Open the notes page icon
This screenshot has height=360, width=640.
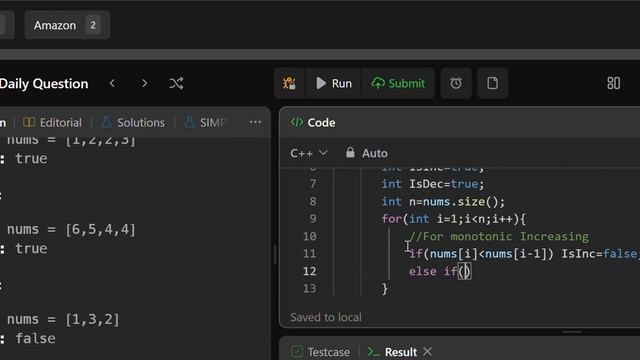coord(493,83)
